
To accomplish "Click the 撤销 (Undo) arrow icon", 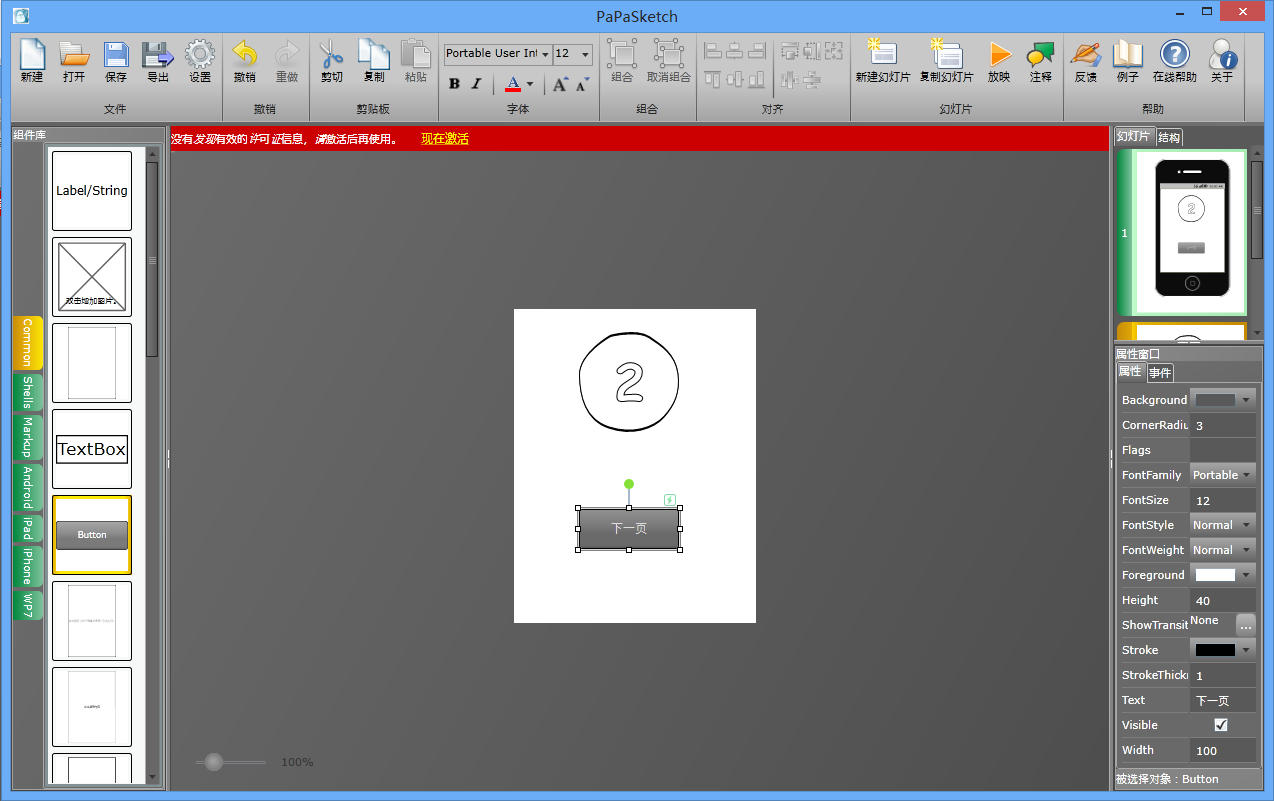I will point(244,55).
